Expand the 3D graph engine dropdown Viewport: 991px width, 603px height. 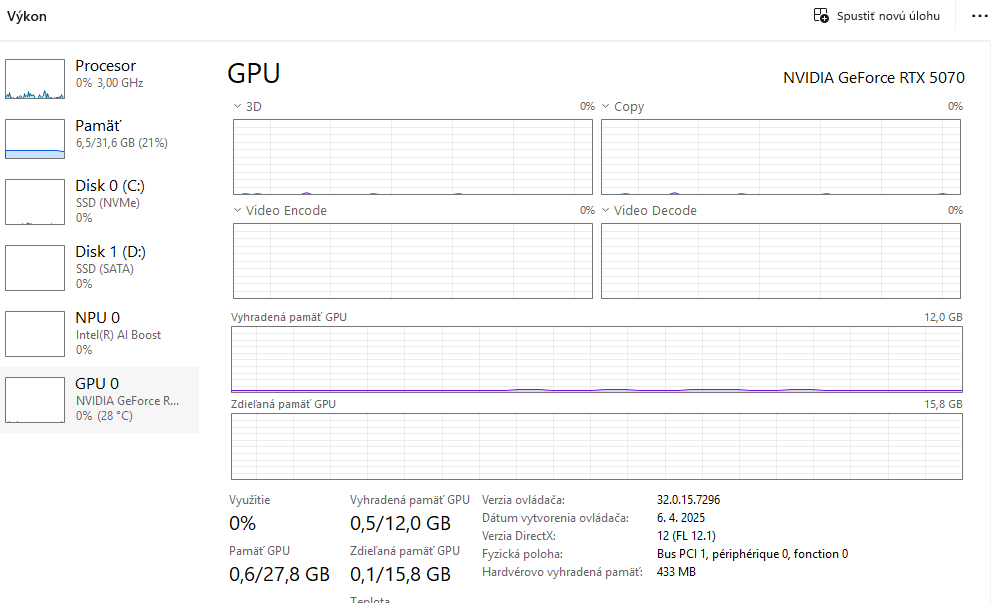tap(238, 106)
